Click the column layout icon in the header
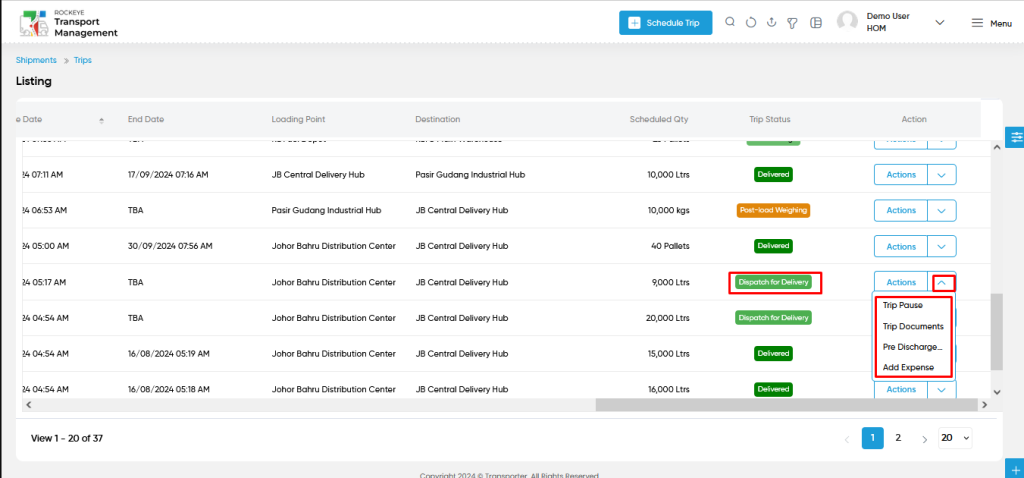 [x=816, y=23]
